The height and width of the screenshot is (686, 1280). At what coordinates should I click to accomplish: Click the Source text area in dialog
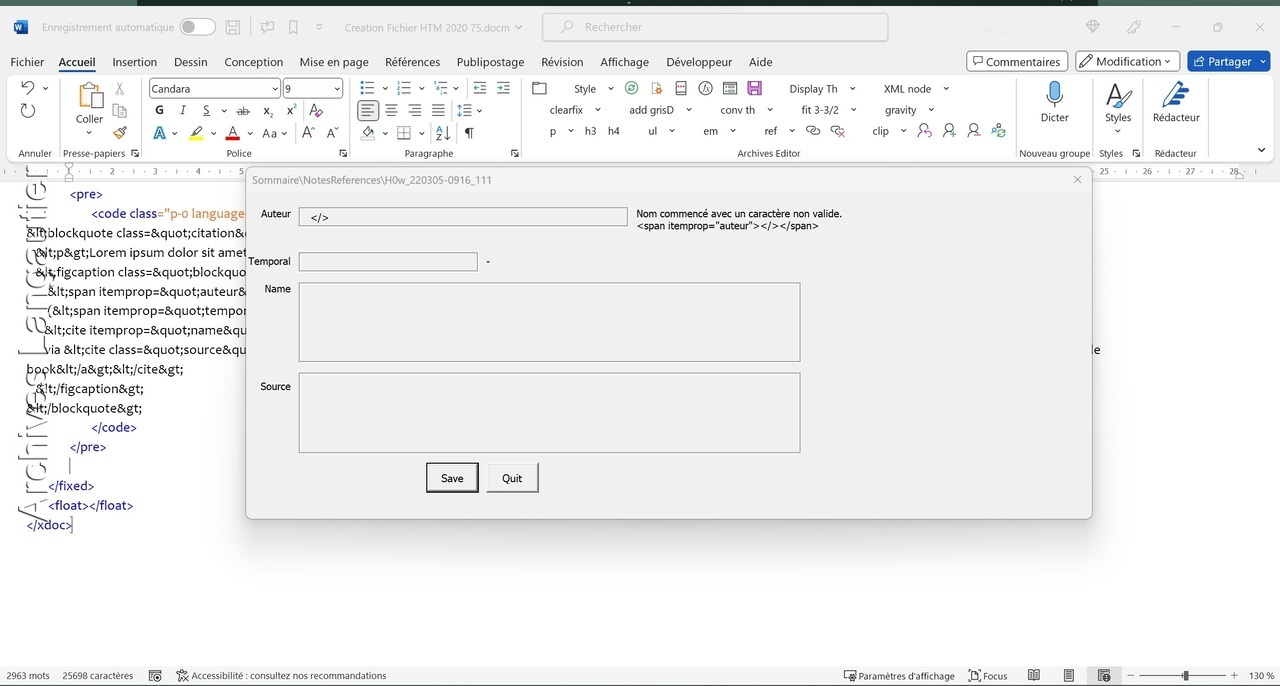(549, 413)
